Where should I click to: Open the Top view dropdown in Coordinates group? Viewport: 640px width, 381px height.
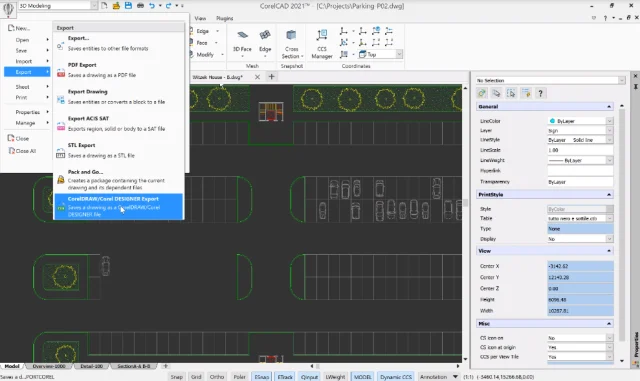(x=399, y=54)
